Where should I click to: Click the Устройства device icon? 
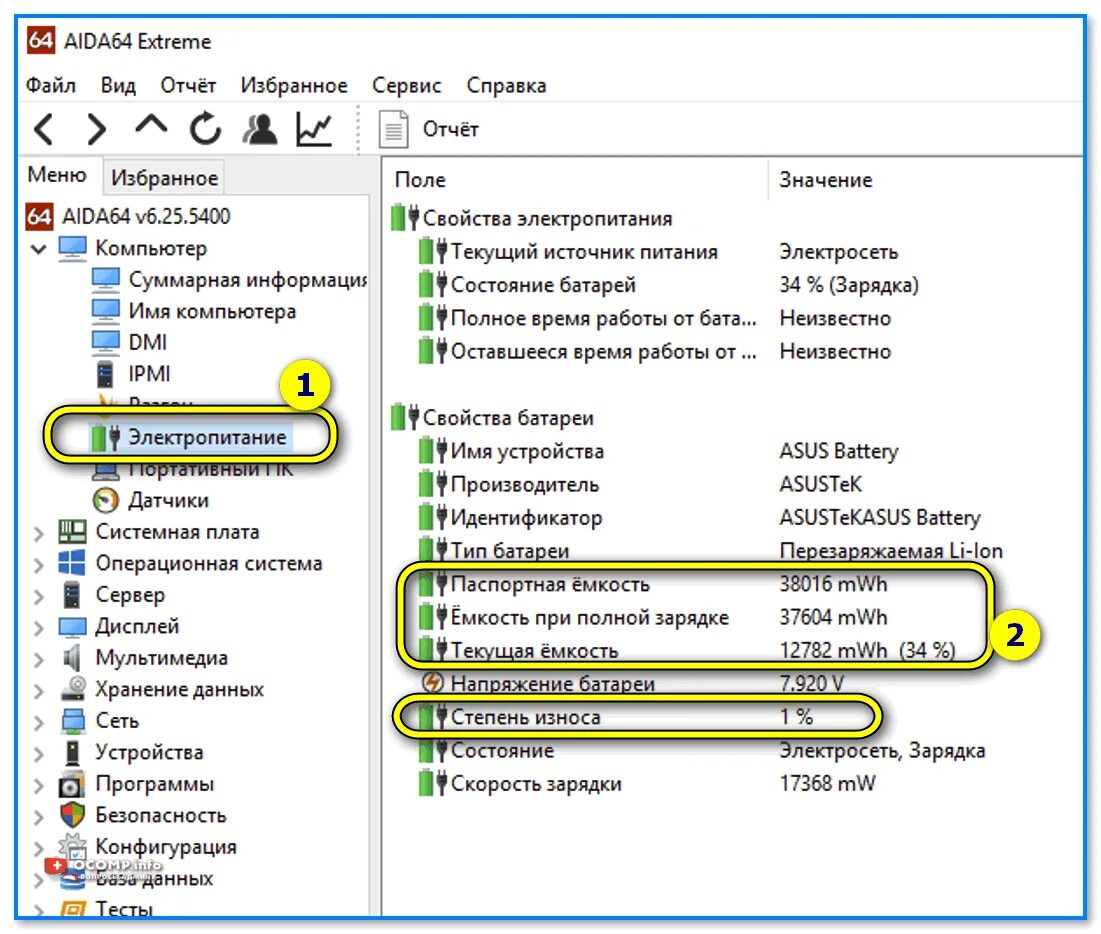pos(72,752)
